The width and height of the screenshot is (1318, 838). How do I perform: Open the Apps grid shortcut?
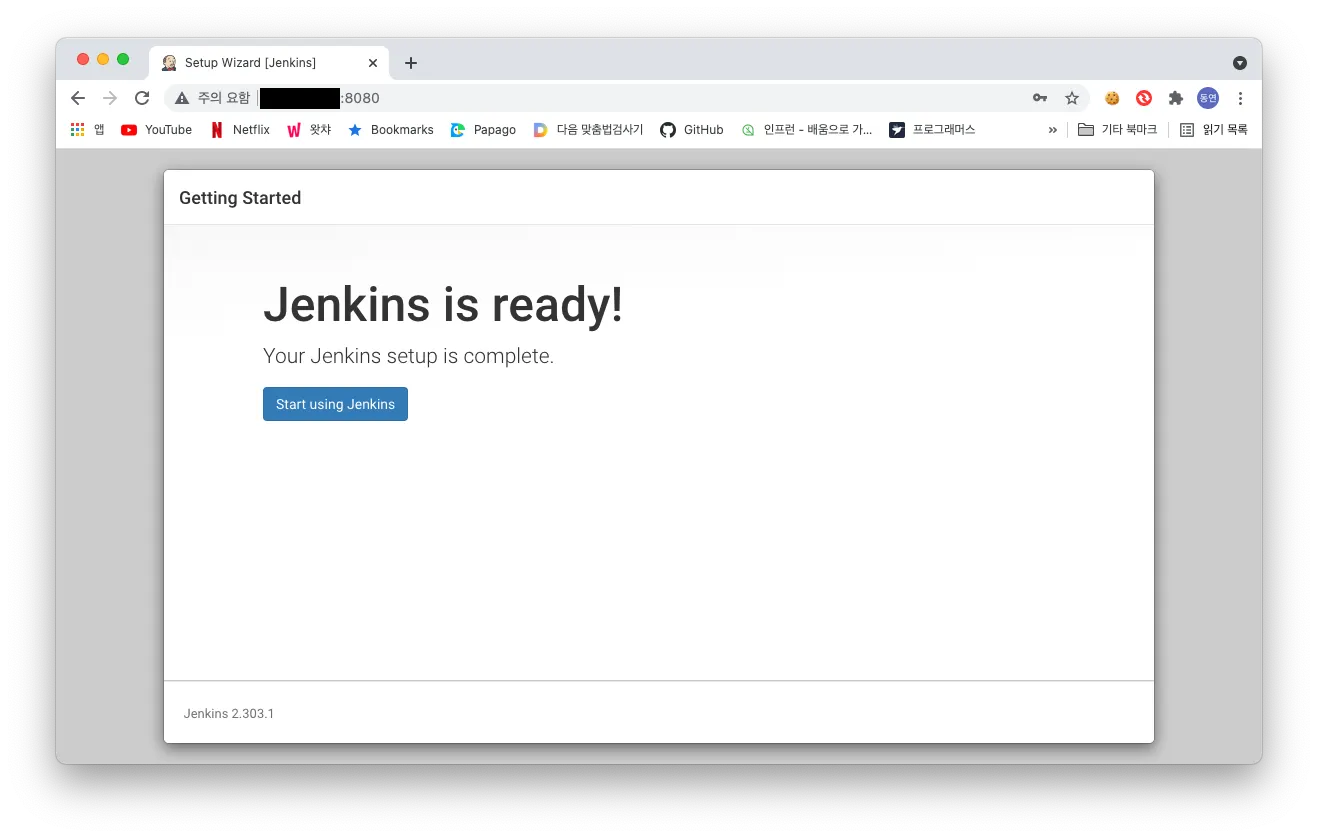tap(88, 130)
